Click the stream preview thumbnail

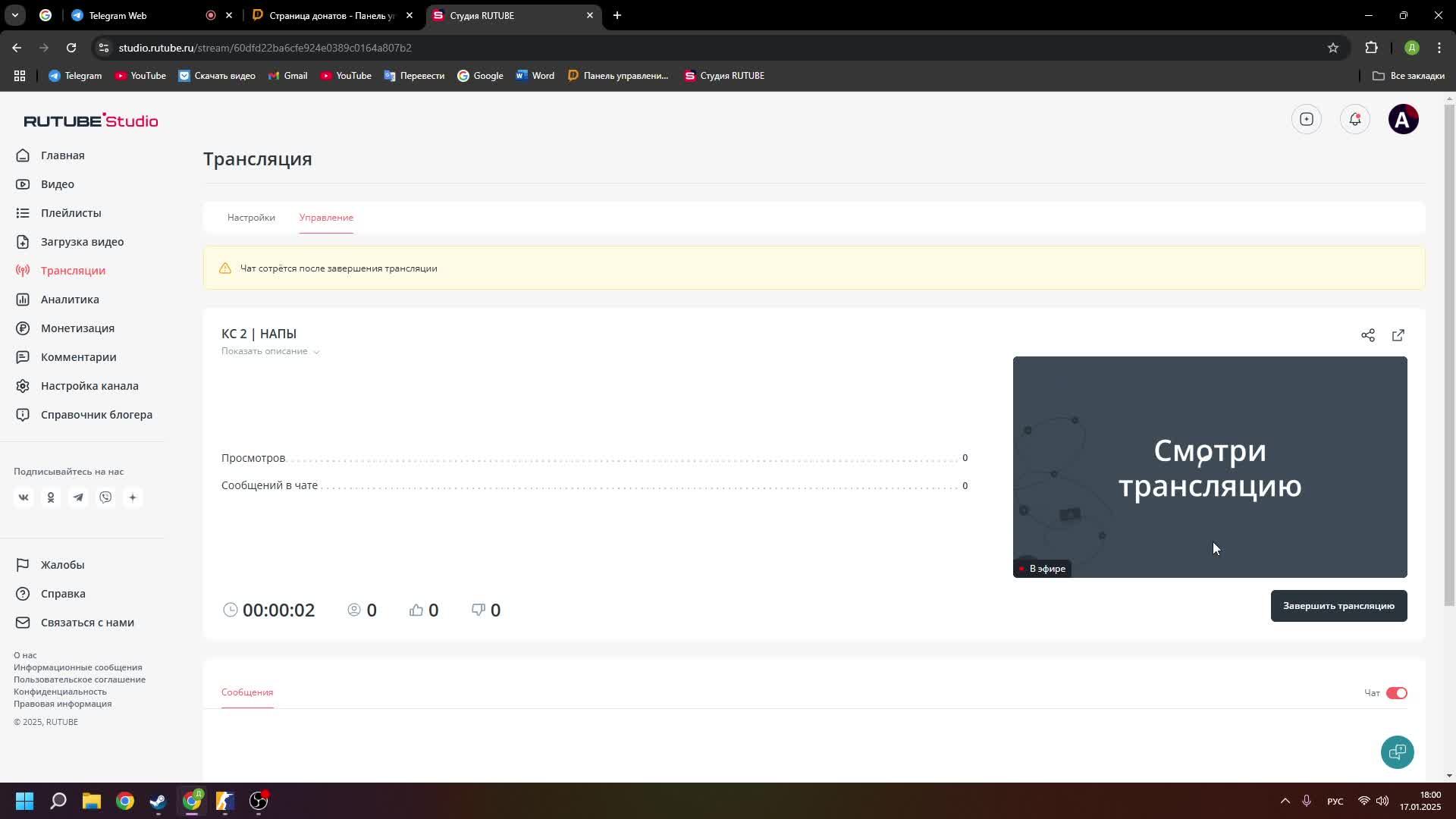pos(1210,467)
